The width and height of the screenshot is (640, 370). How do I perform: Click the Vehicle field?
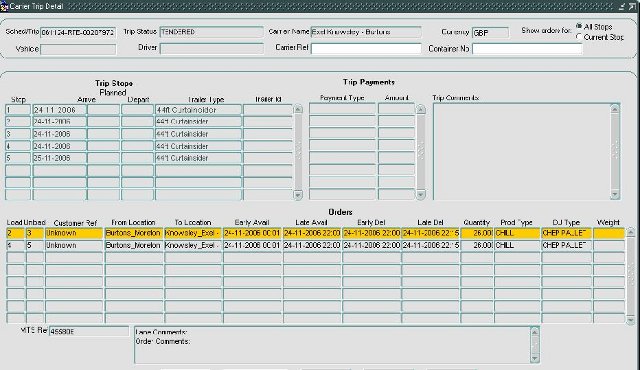(x=78, y=49)
